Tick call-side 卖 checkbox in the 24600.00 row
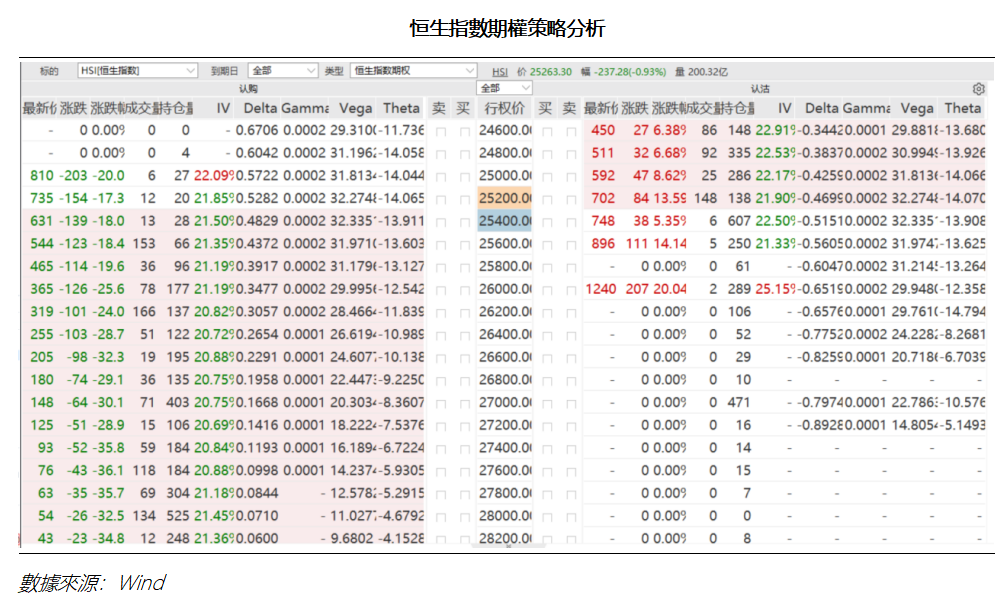The image size is (1004, 615). click(x=441, y=131)
